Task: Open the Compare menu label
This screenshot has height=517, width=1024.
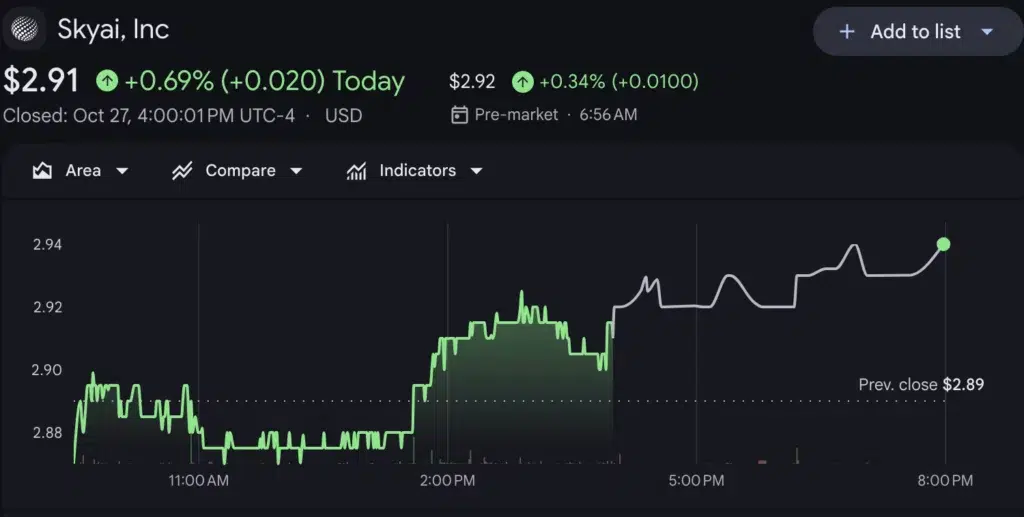Action: pos(240,171)
